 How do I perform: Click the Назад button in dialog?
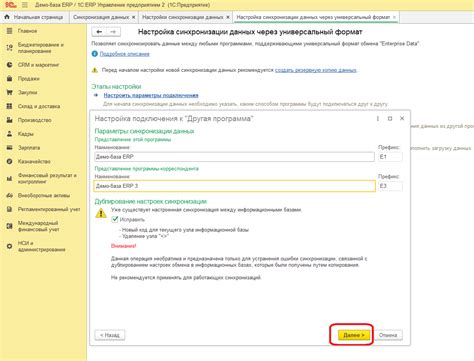pos(110,335)
